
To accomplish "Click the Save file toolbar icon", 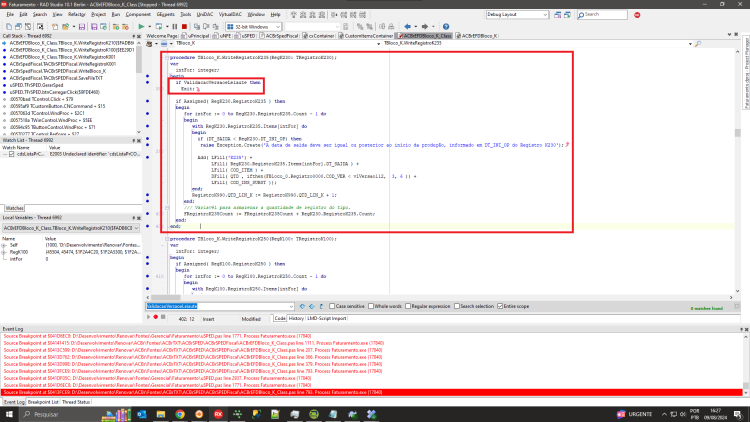I will [82, 27].
